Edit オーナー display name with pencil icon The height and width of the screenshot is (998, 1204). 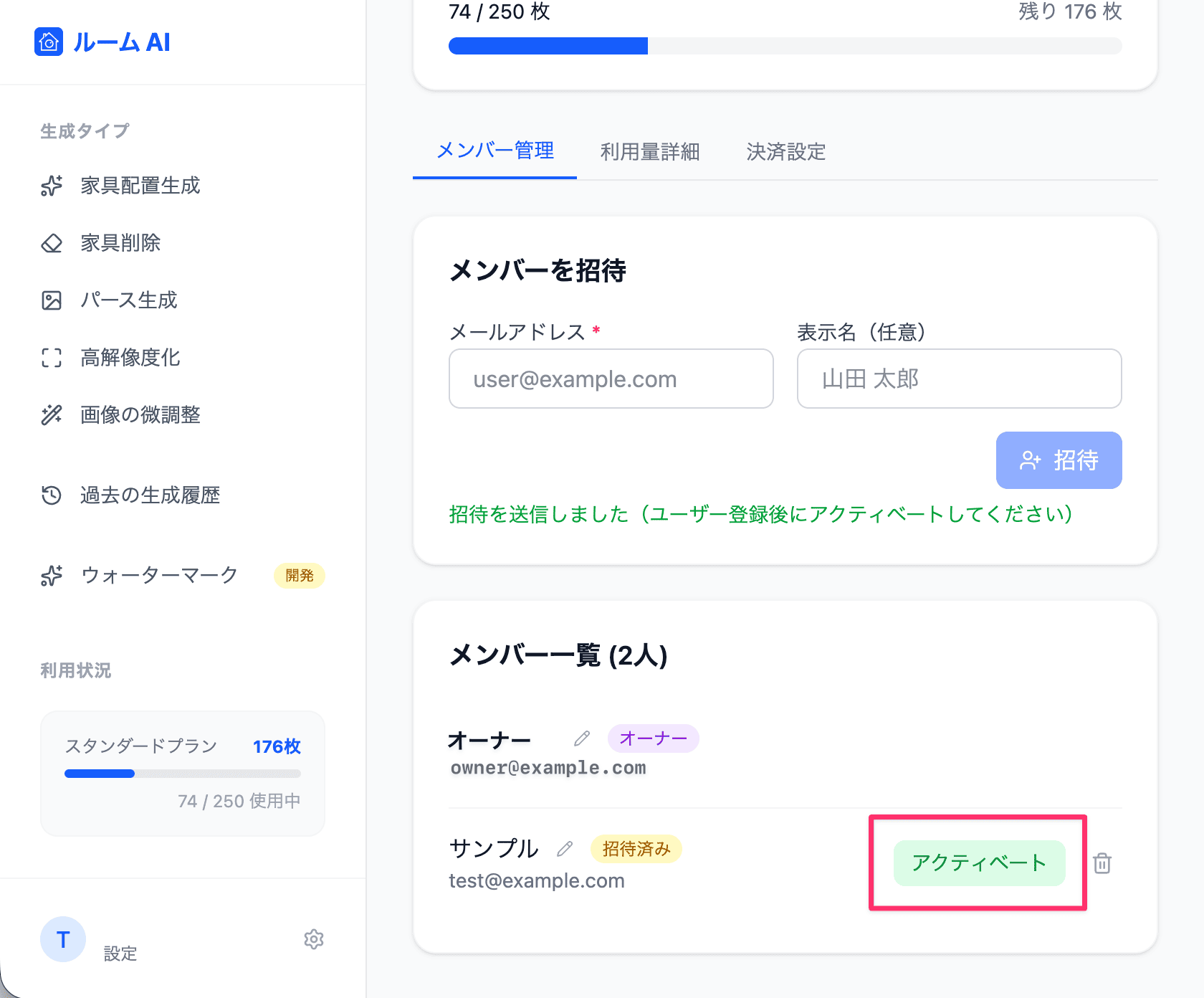coord(582,738)
